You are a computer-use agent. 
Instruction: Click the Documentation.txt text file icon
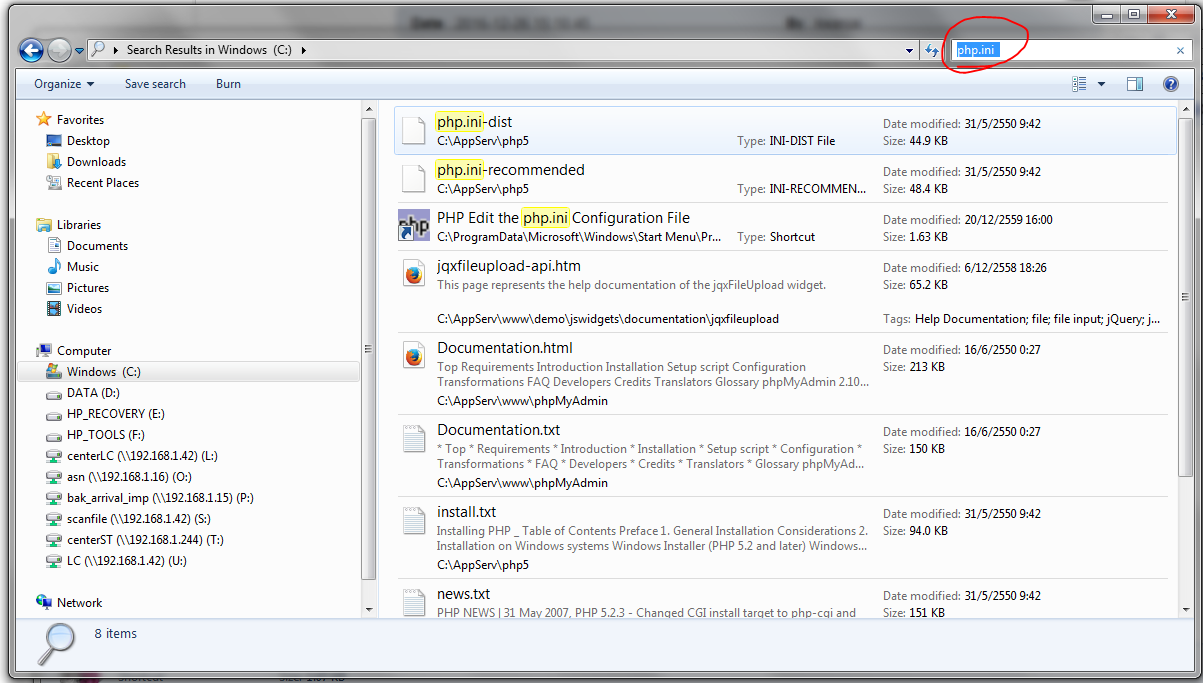414,439
